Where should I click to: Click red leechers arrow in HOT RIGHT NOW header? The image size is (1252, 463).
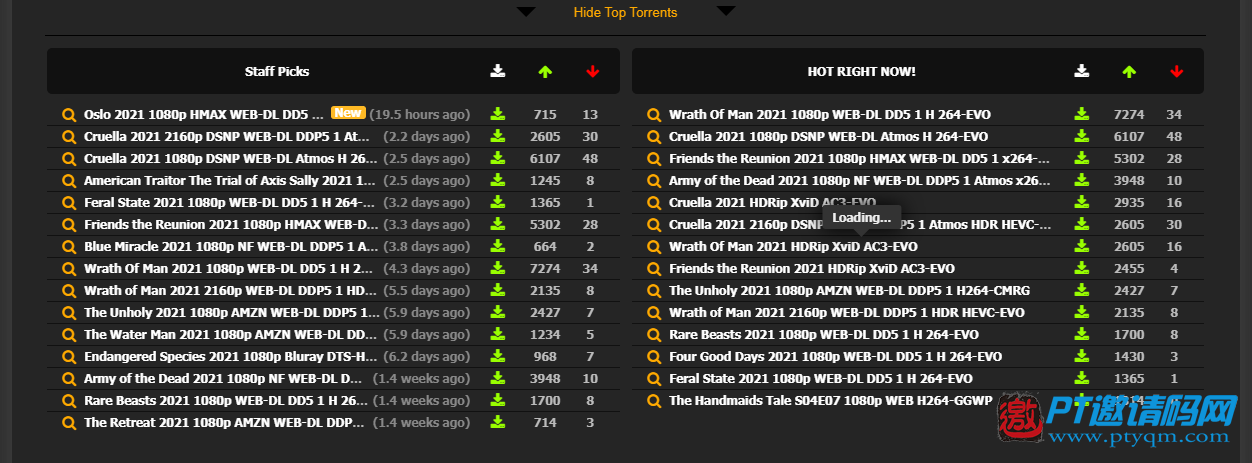tap(1176, 71)
